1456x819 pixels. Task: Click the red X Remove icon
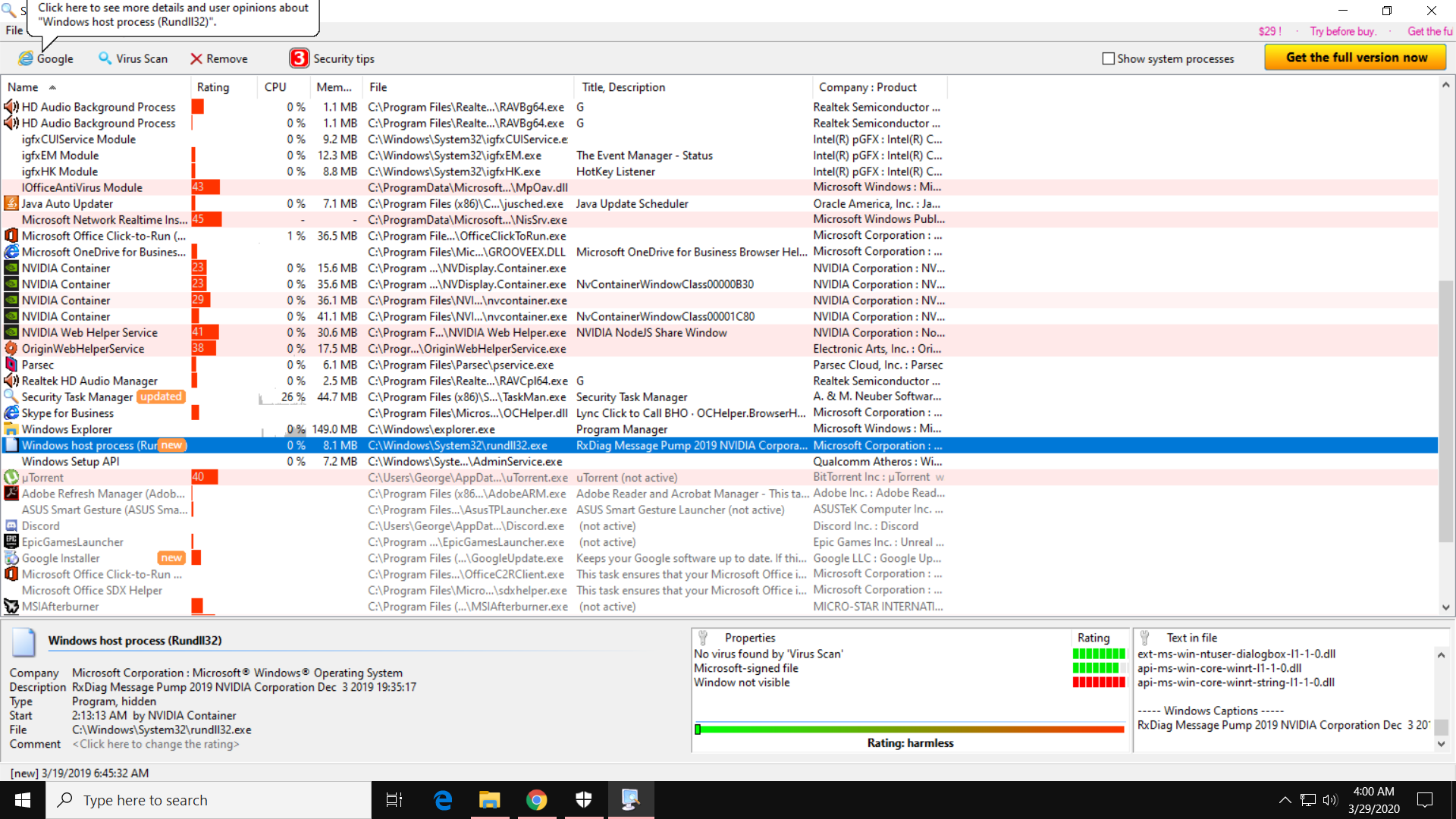[196, 58]
